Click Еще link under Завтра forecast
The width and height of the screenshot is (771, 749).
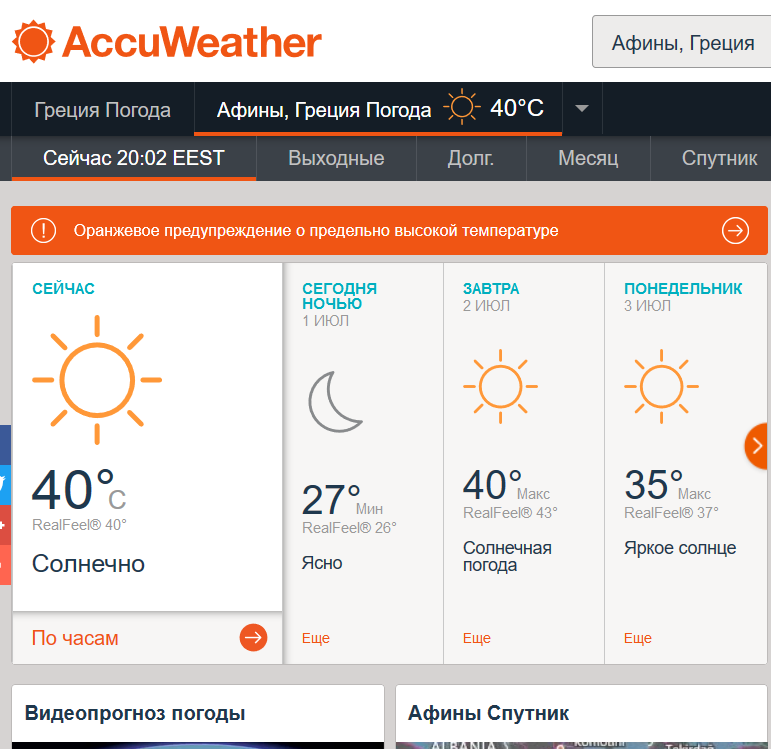click(x=477, y=638)
